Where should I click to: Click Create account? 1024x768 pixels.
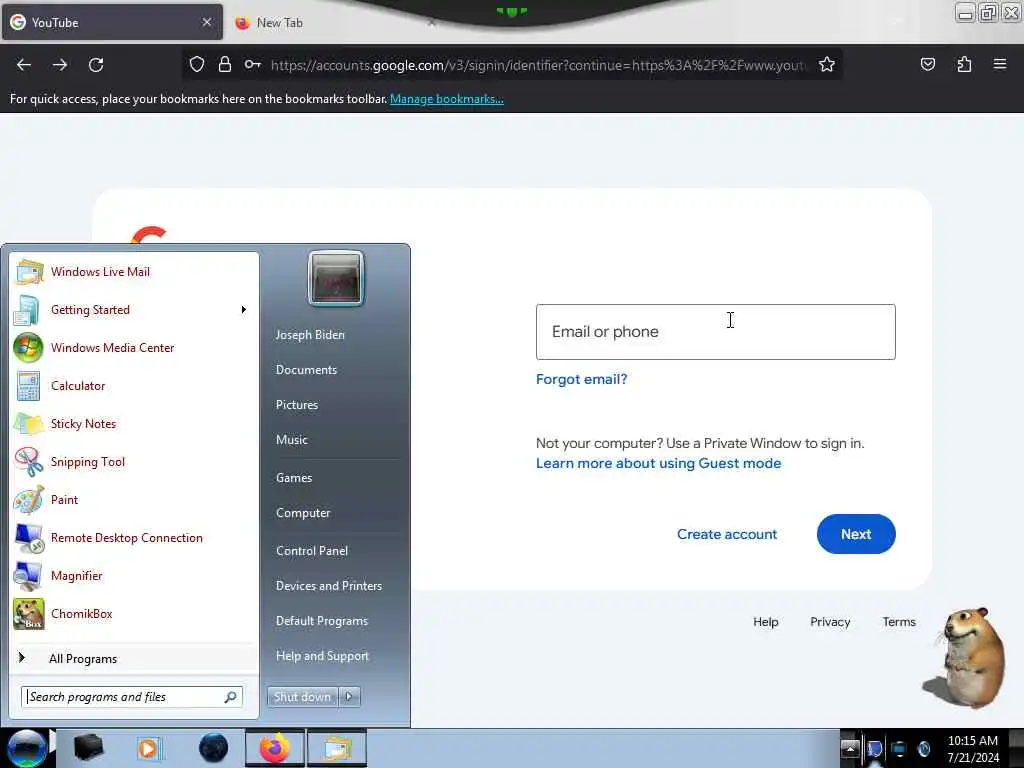pyautogui.click(x=727, y=534)
